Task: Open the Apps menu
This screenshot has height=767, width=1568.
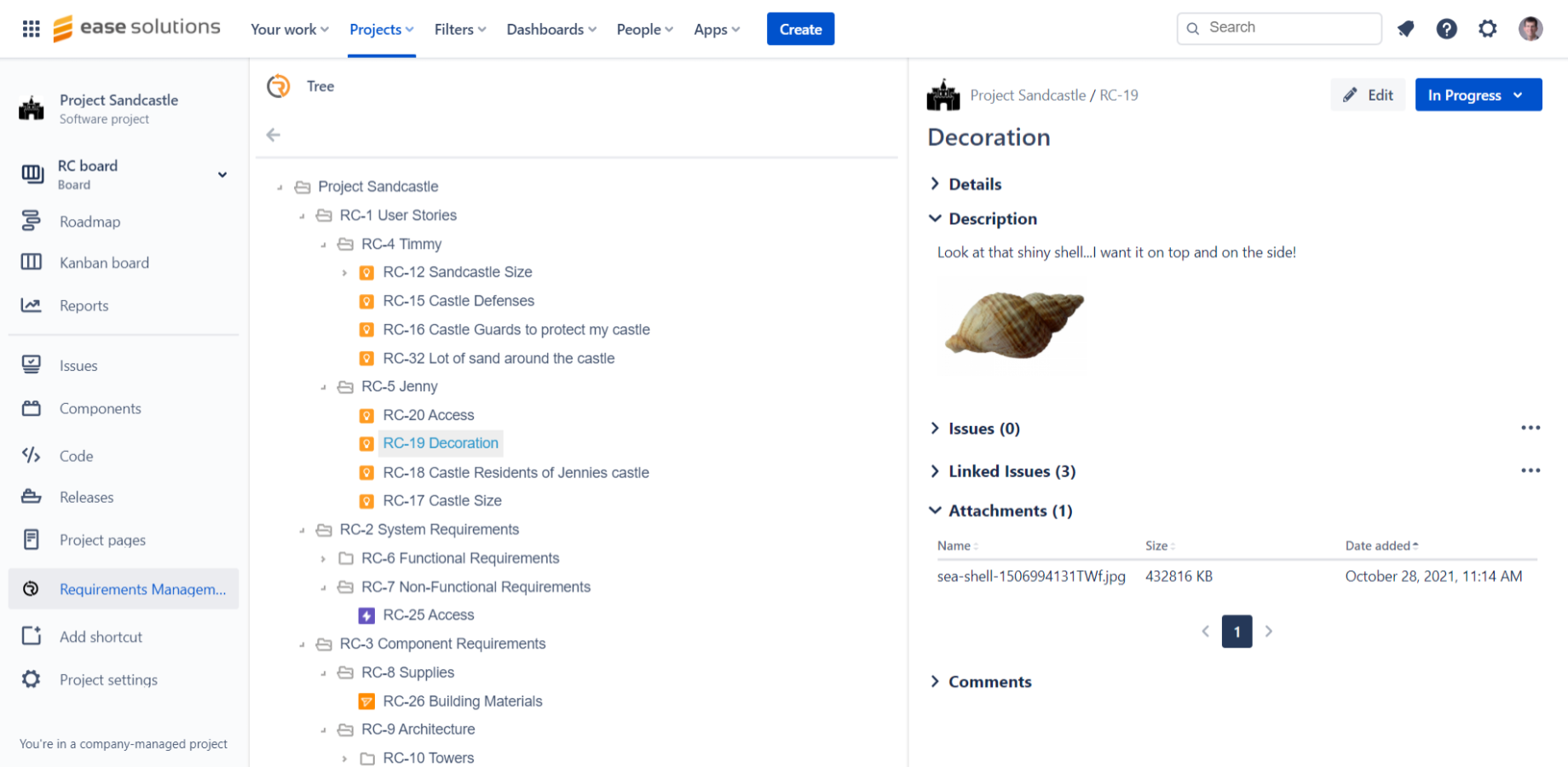Action: (717, 29)
